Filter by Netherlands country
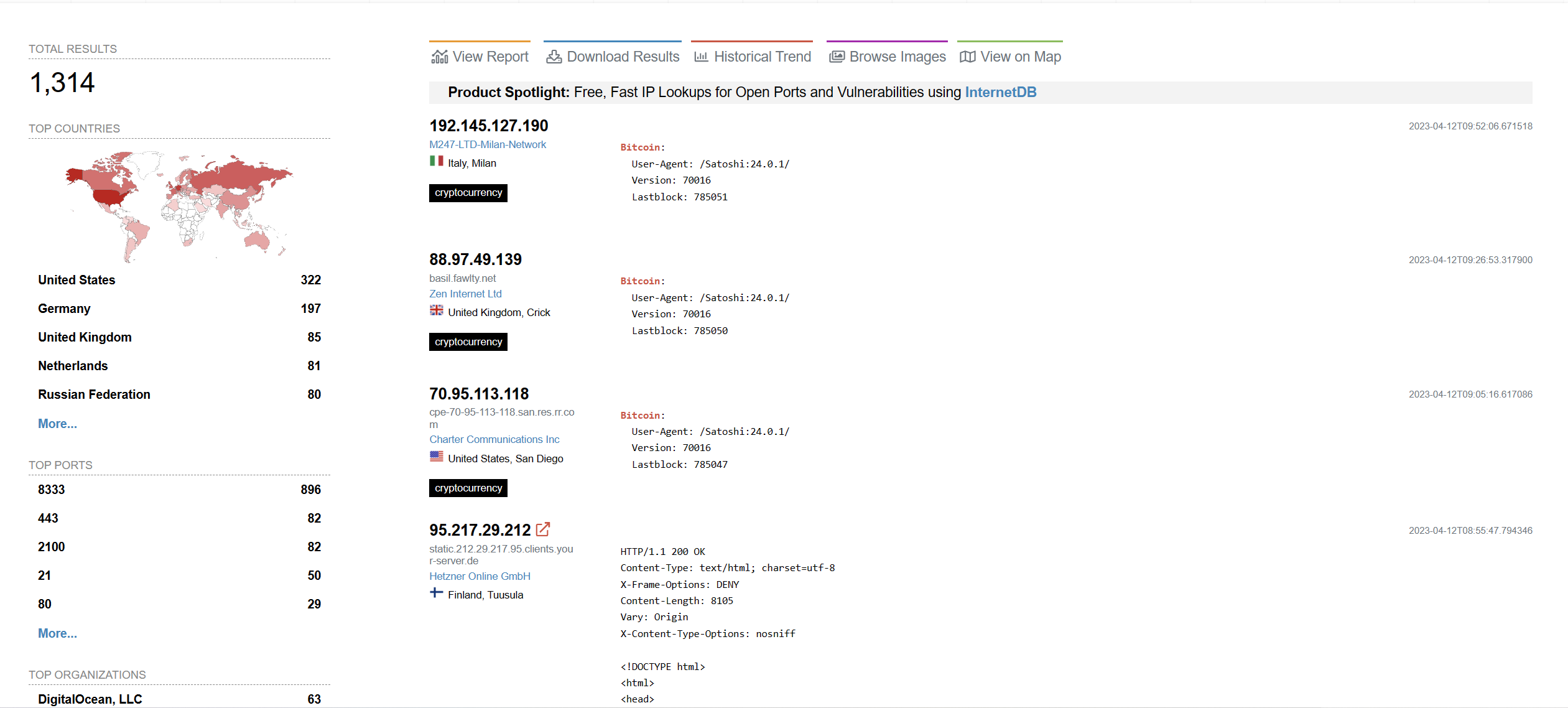Screen dimensions: 1568x708 click(179, 366)
